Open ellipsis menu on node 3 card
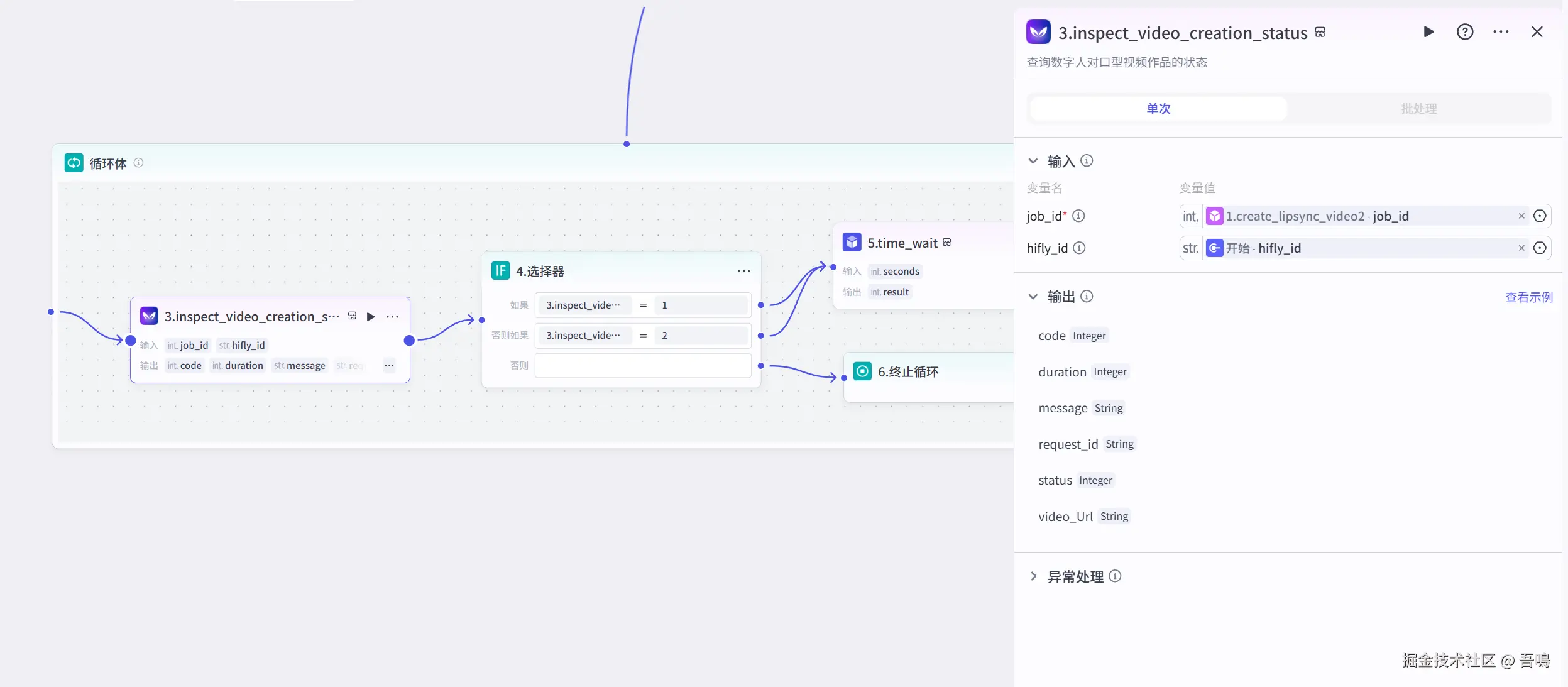The image size is (1568, 687). tap(392, 317)
